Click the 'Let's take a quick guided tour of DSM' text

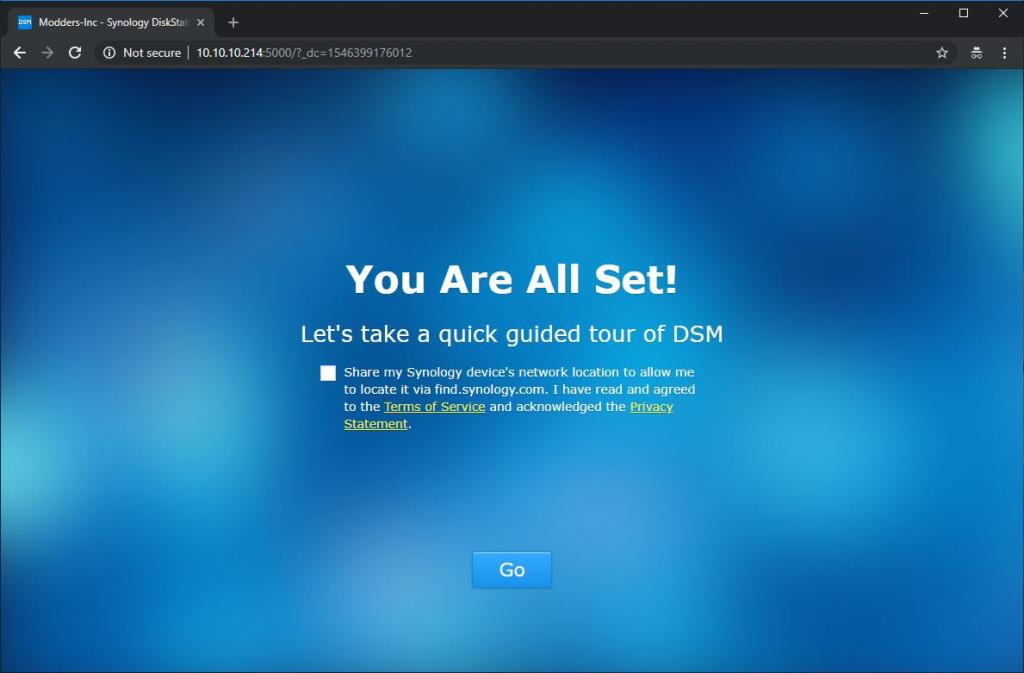click(x=511, y=334)
